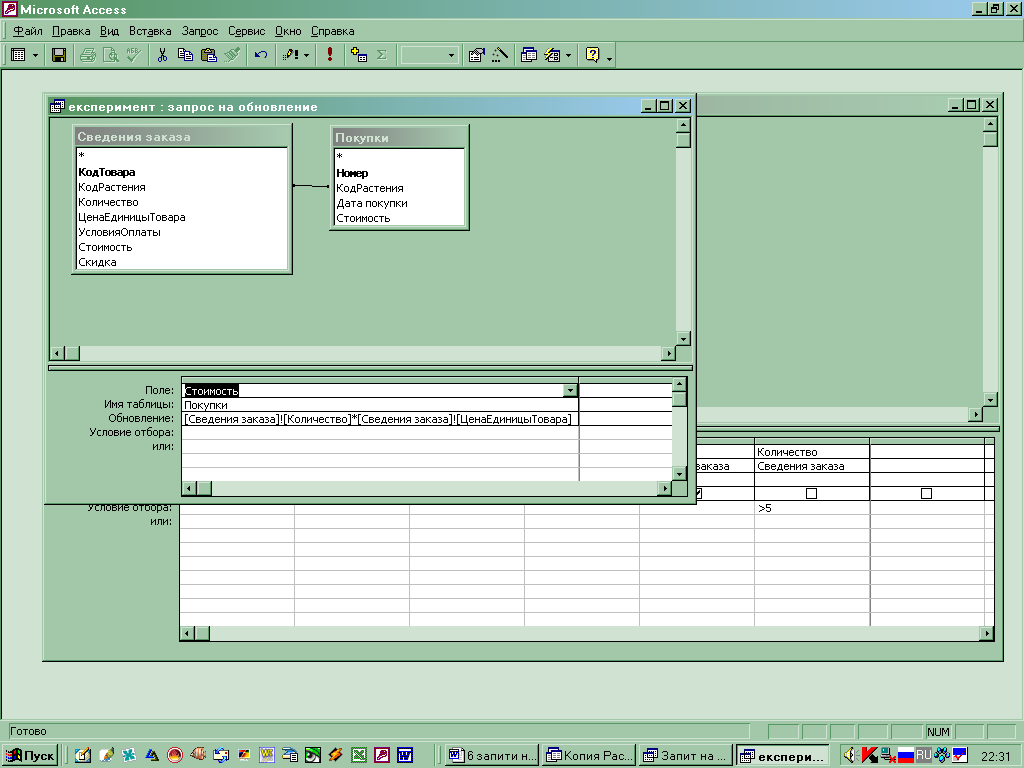Expand the View mode dropdown arrow
1024x768 pixels.
click(36, 55)
